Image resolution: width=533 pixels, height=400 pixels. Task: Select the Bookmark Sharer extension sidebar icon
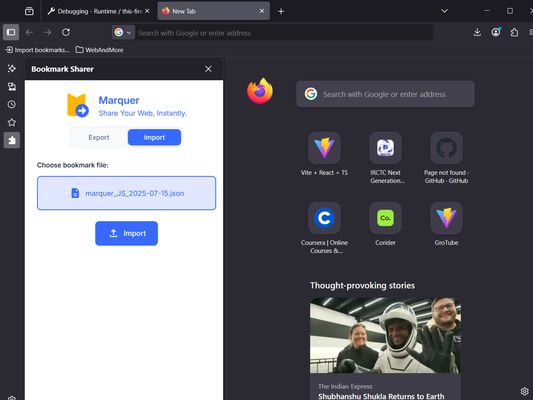pos(12,140)
